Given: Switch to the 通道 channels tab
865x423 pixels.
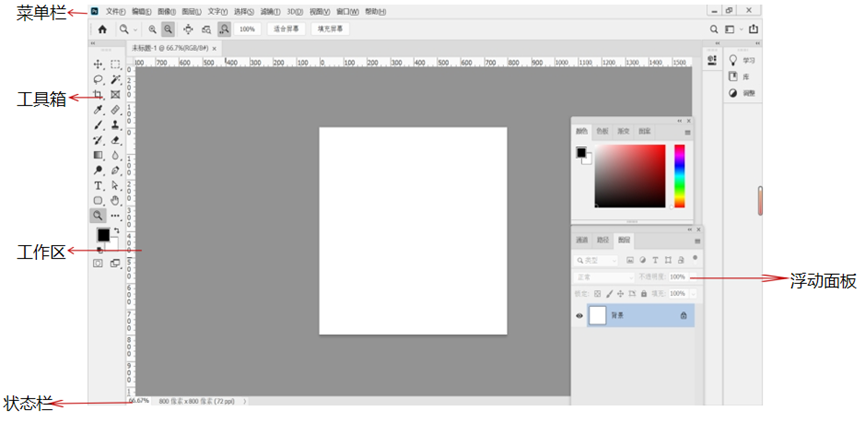Looking at the screenshot, I should pos(582,240).
